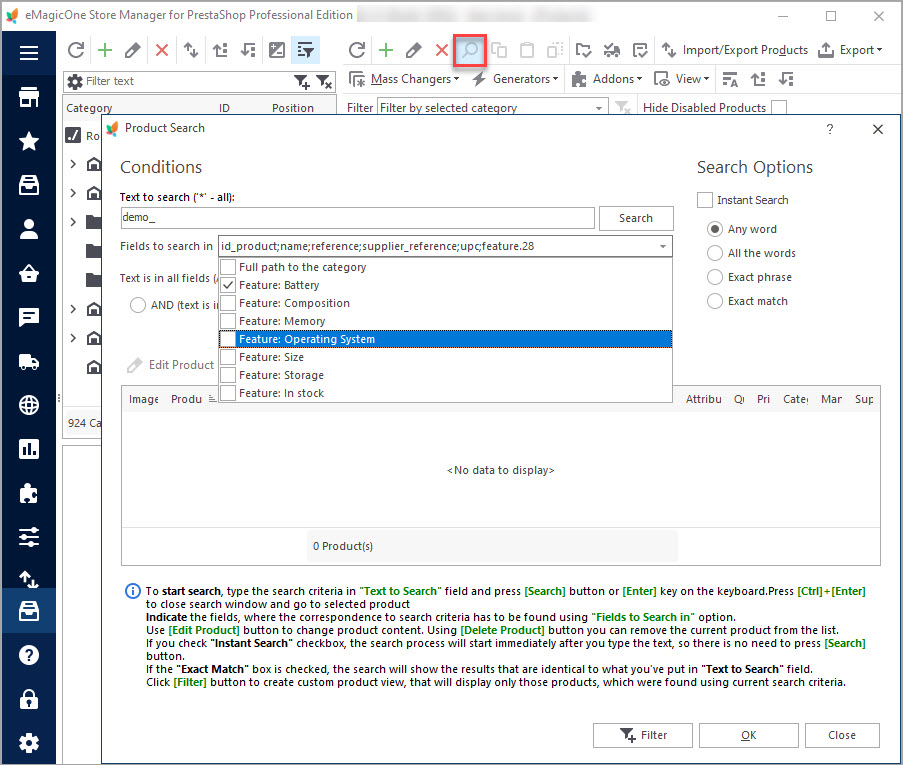Check Feature: Composition
The width and height of the screenshot is (903, 765).
(x=228, y=303)
